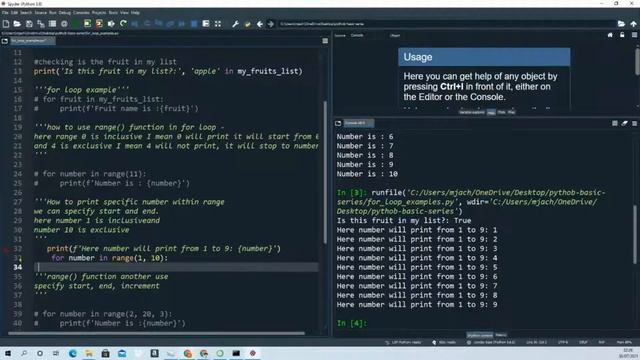Re-run last script toolbar icon

[123, 24]
